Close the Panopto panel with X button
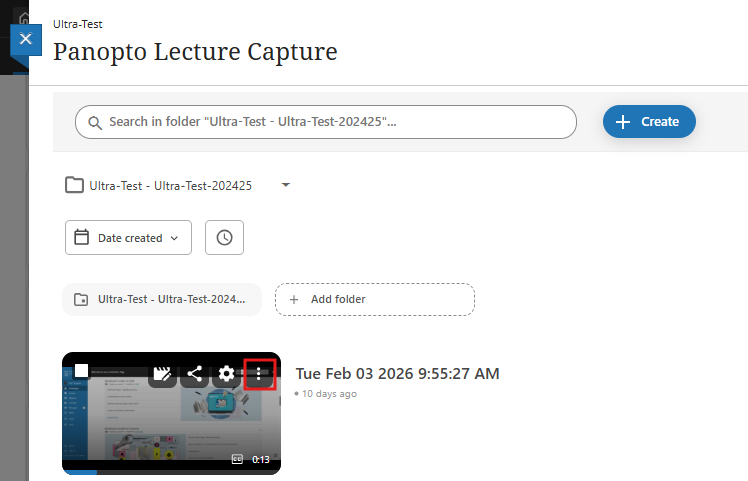This screenshot has width=748, height=481. tap(26, 39)
